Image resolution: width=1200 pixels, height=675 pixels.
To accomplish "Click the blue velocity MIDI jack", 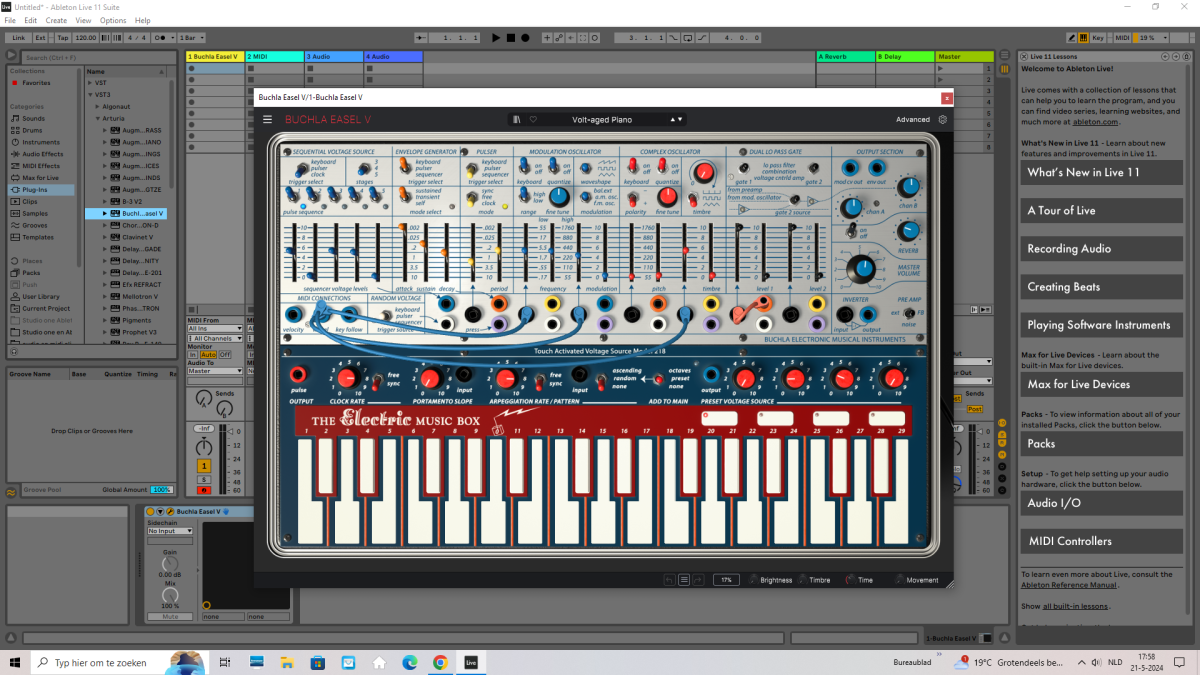I will tap(294, 315).
